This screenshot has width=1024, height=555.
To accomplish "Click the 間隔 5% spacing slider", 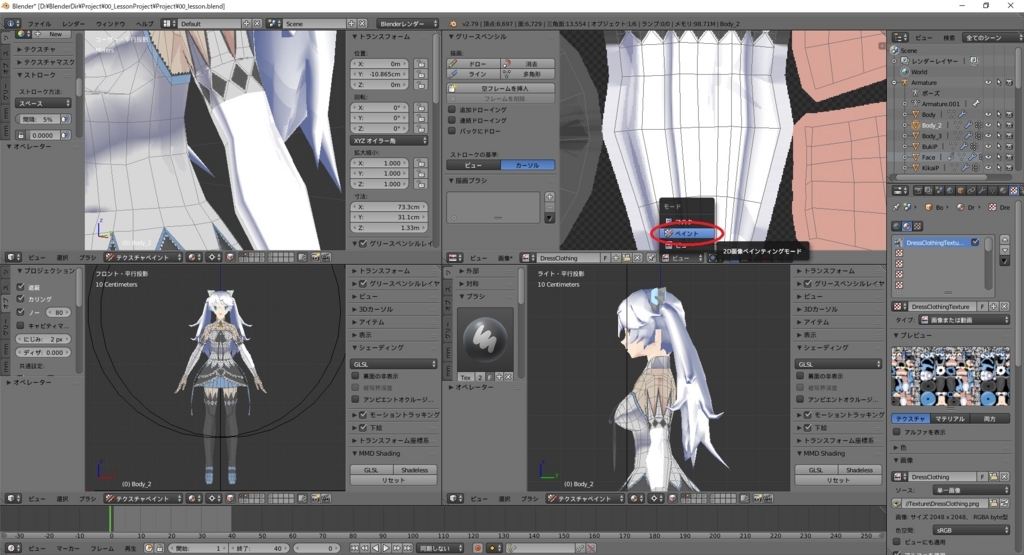I will (39, 119).
